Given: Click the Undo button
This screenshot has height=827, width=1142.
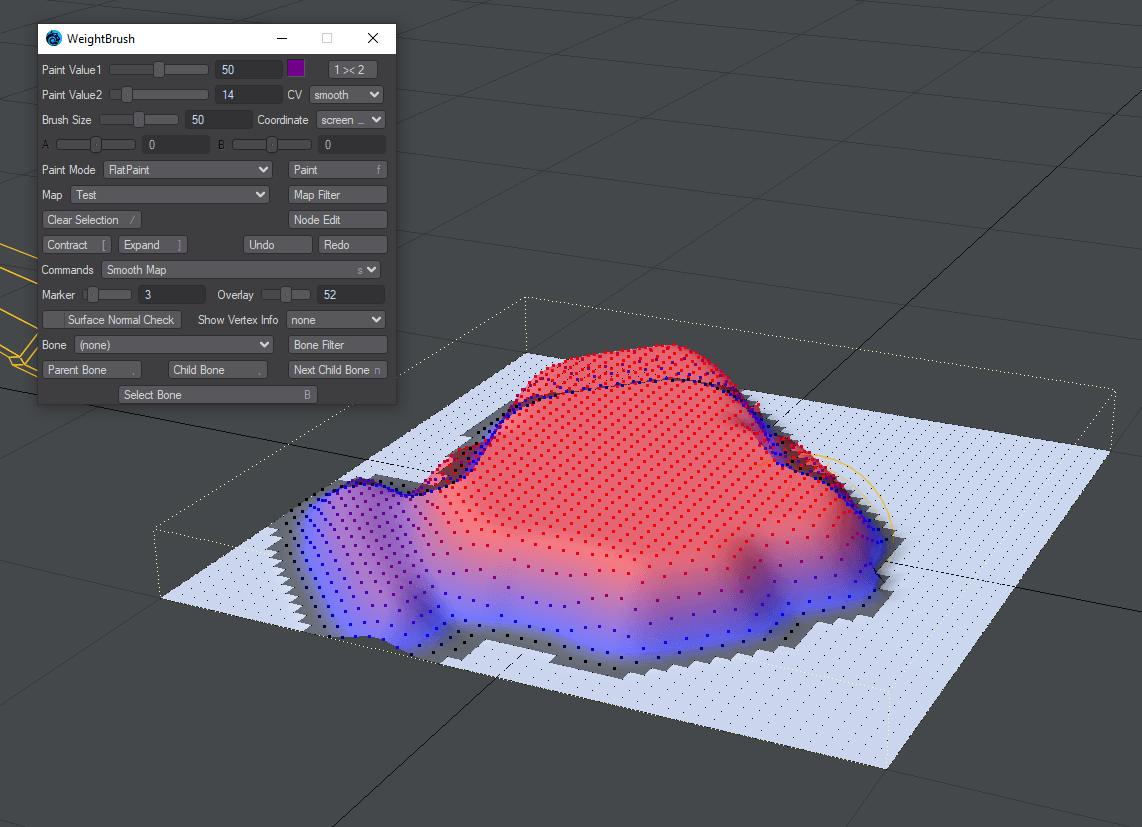Looking at the screenshot, I should (x=278, y=245).
